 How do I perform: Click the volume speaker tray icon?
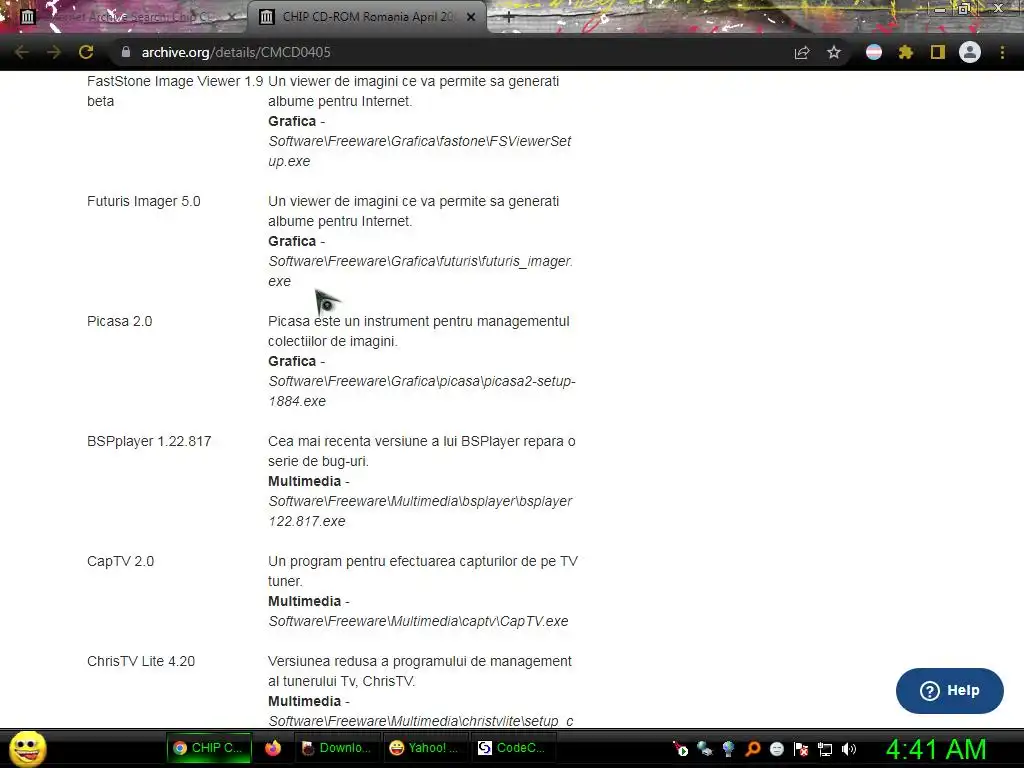tap(849, 750)
